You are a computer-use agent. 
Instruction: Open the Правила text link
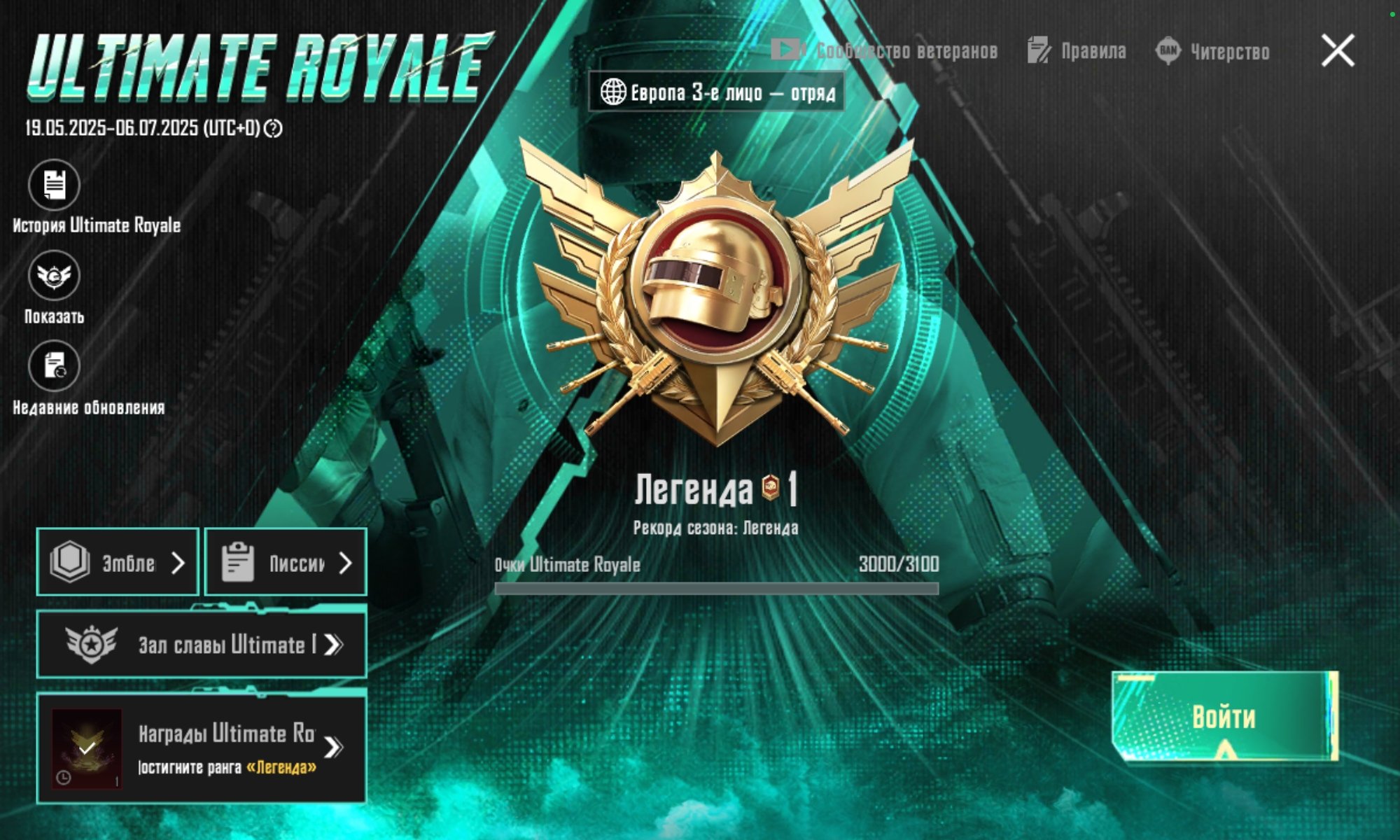[x=1093, y=51]
